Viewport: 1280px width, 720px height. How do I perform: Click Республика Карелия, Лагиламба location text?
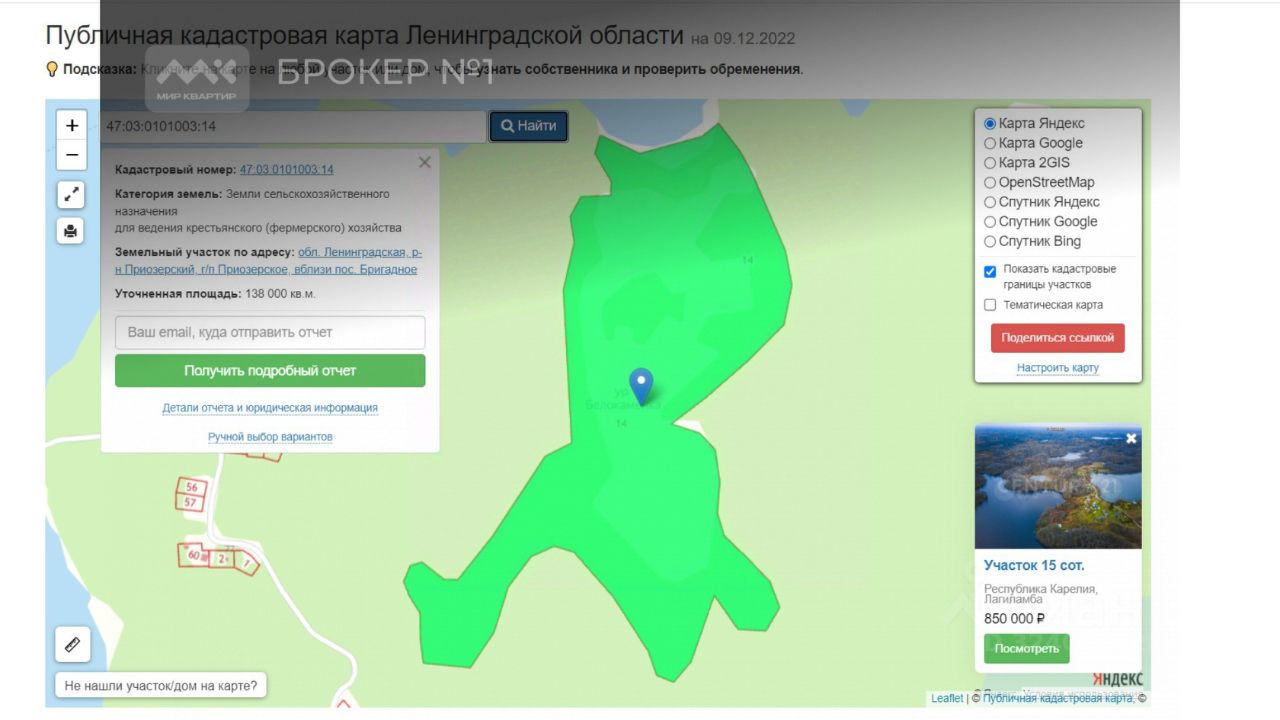1040,594
